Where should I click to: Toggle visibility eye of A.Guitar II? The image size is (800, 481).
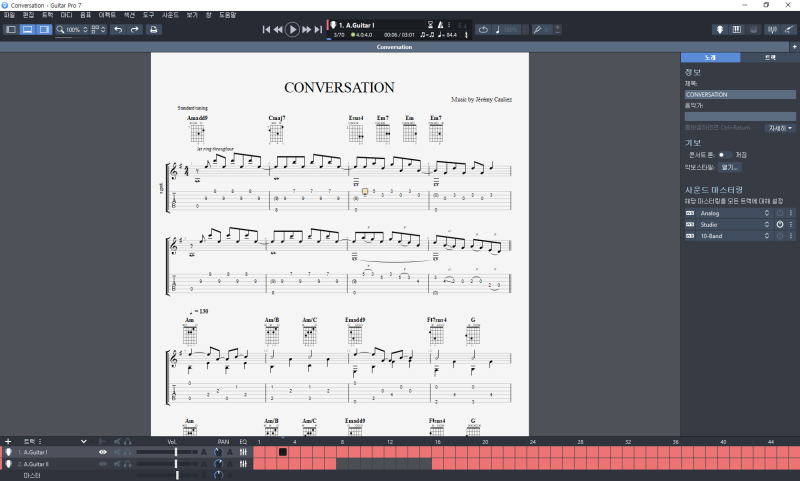tap(103, 464)
